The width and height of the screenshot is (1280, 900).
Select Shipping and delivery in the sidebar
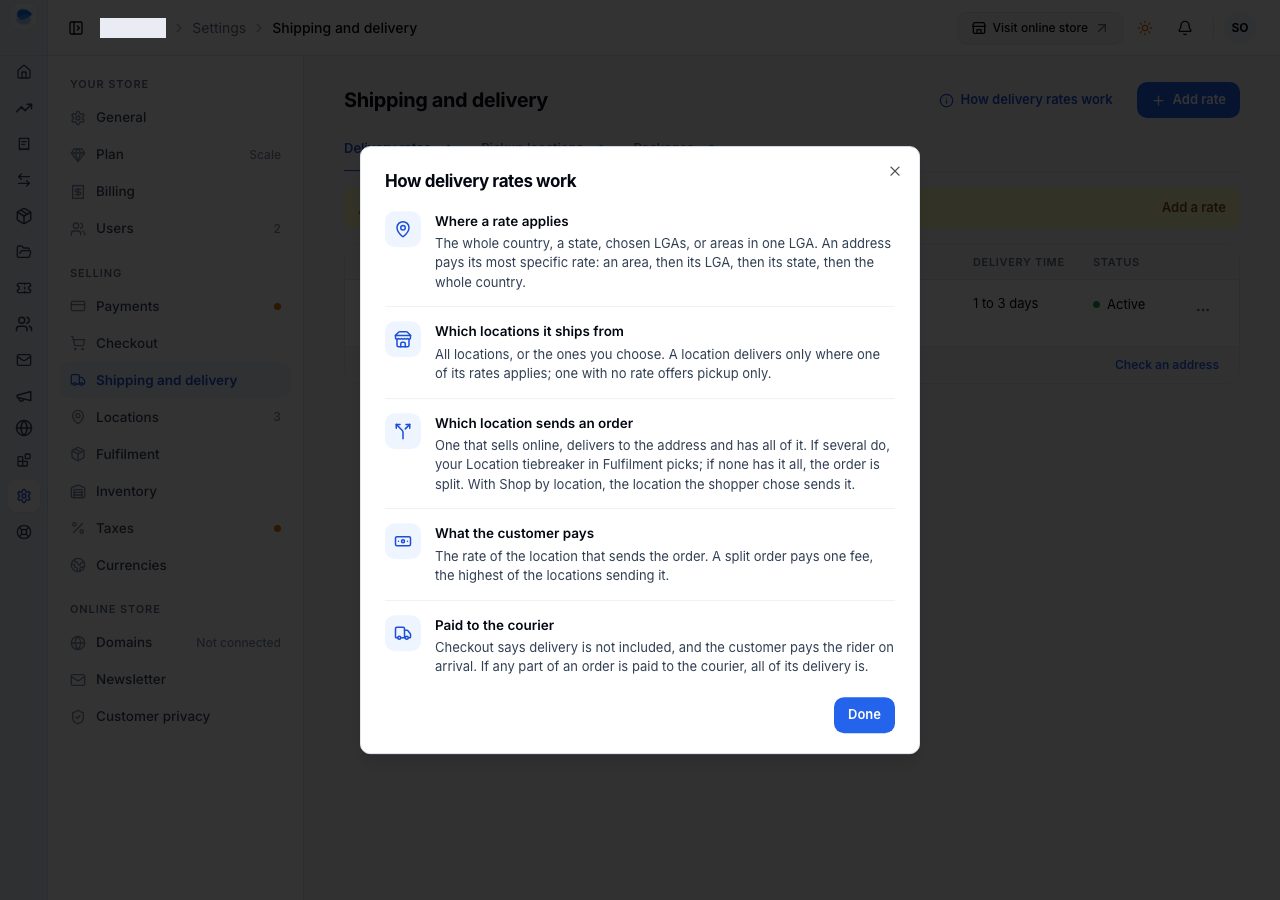coord(177,380)
